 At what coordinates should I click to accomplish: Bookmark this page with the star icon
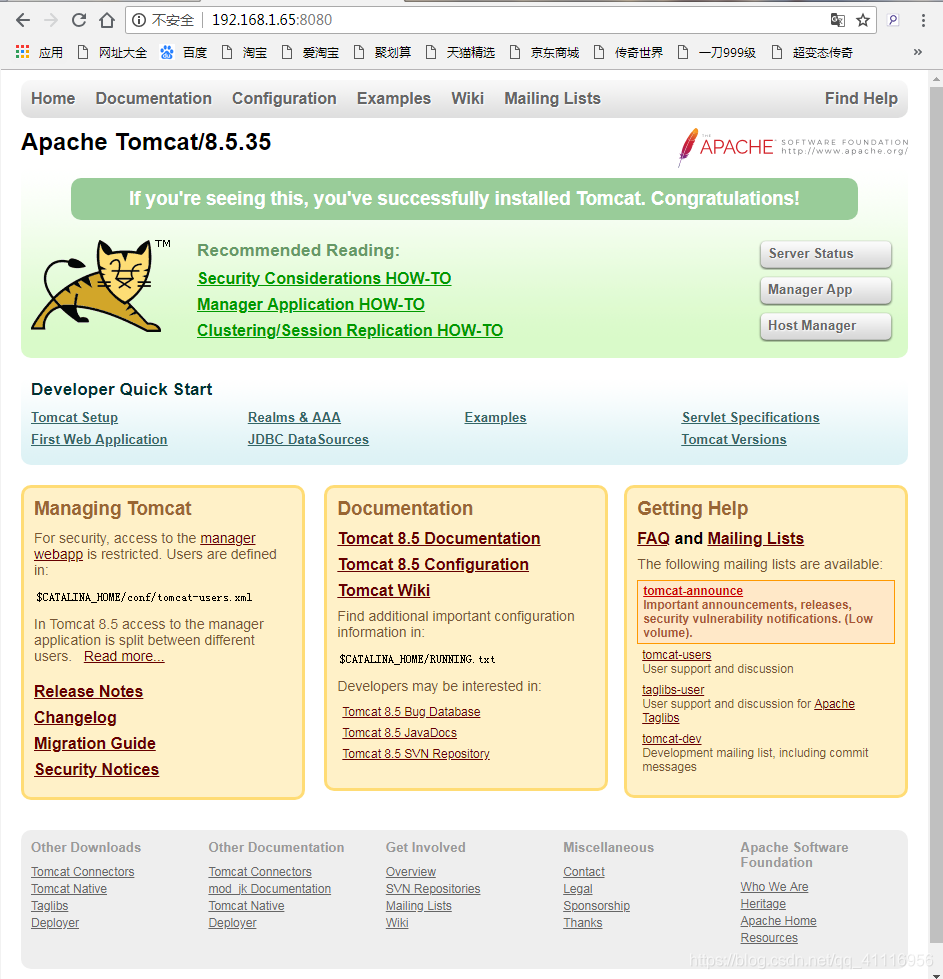(x=863, y=20)
